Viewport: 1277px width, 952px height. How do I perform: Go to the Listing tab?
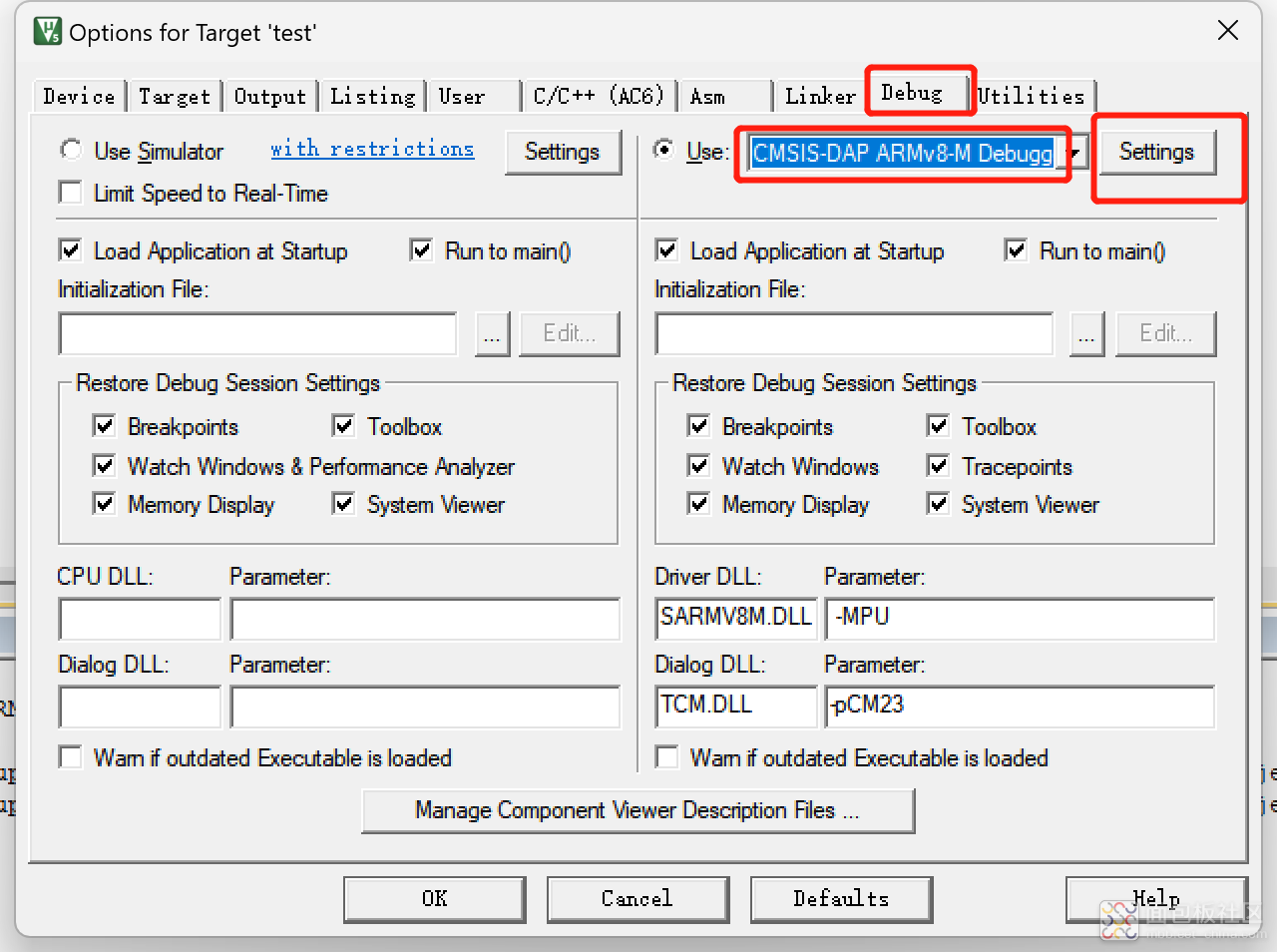[x=373, y=97]
